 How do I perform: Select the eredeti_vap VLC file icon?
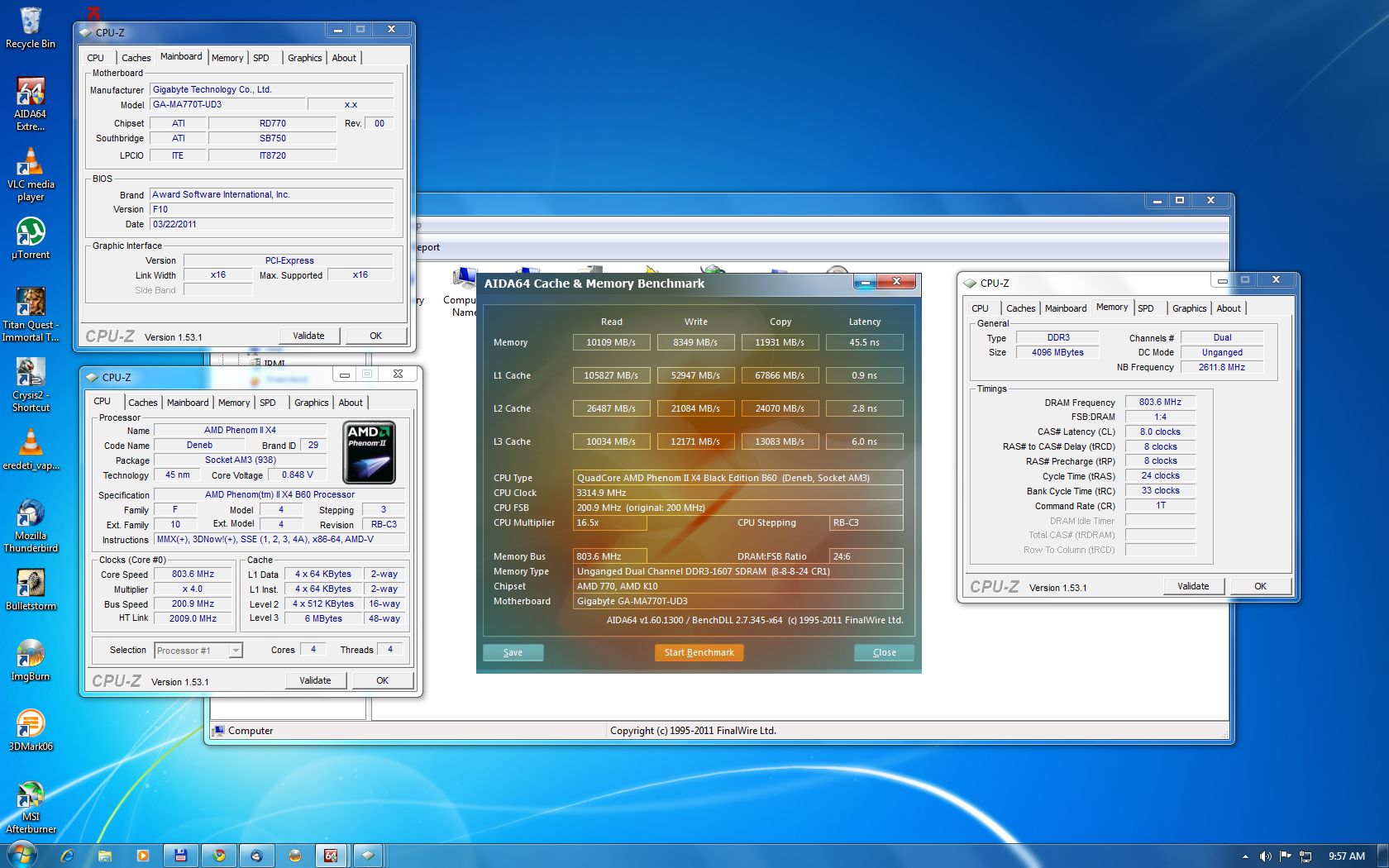coord(31,449)
